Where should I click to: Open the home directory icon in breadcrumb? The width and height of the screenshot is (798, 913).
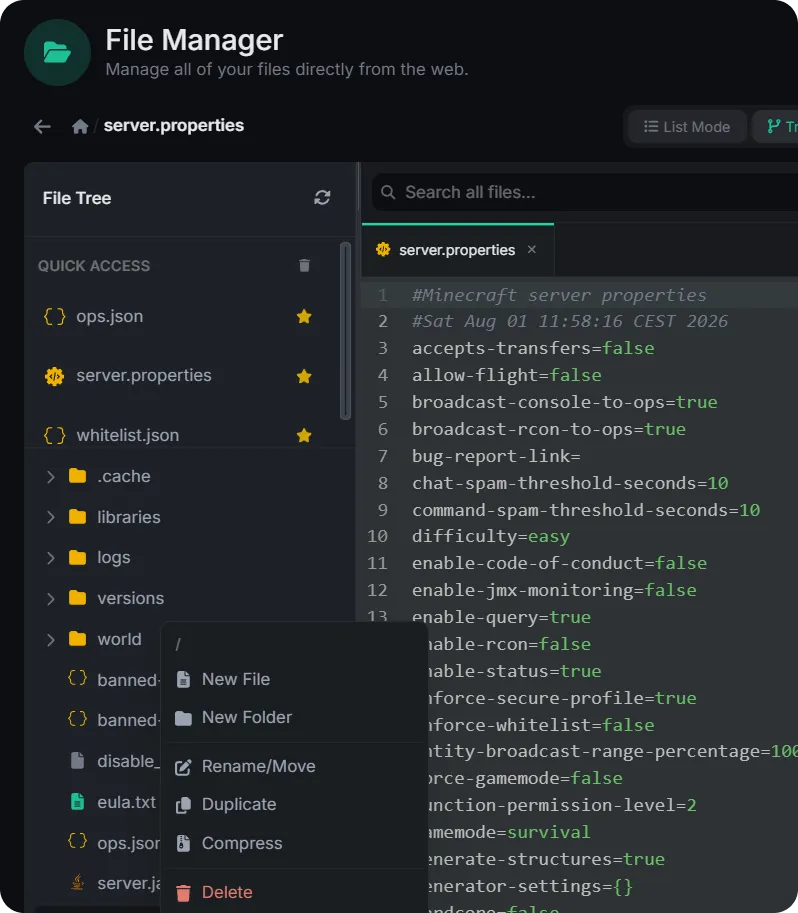click(x=80, y=126)
